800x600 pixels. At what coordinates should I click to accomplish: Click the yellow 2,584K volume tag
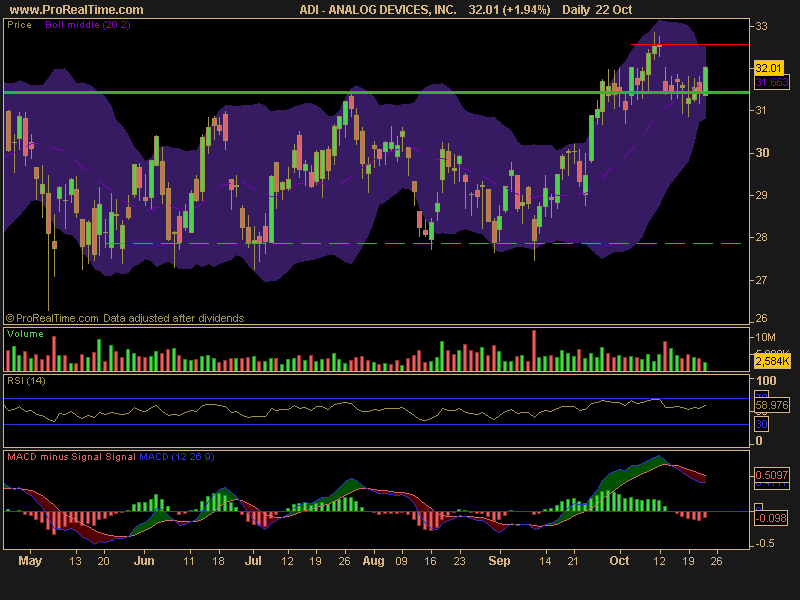click(772, 362)
